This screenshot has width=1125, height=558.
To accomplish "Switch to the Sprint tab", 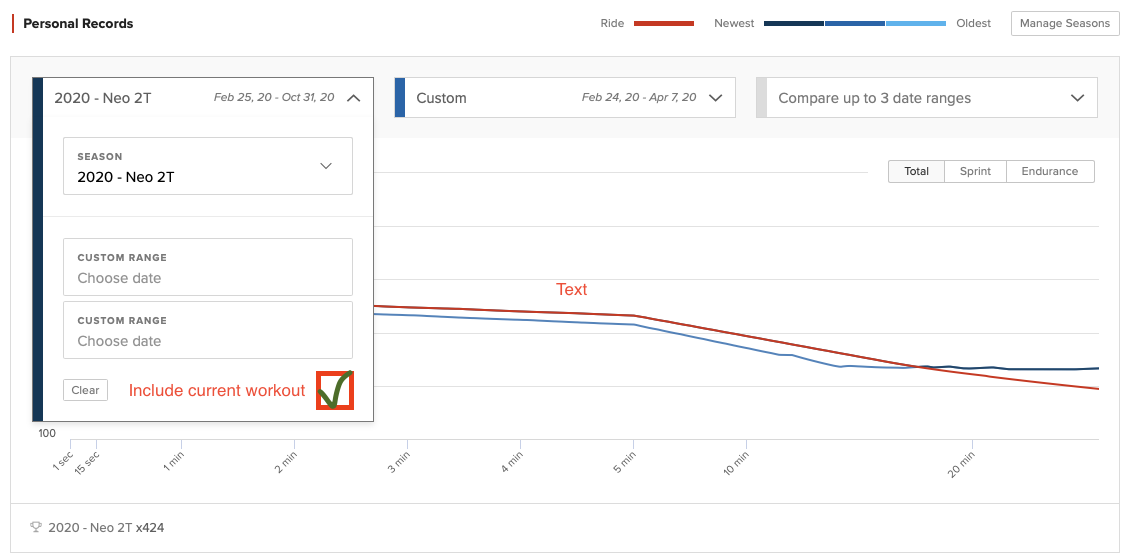I will [x=975, y=172].
